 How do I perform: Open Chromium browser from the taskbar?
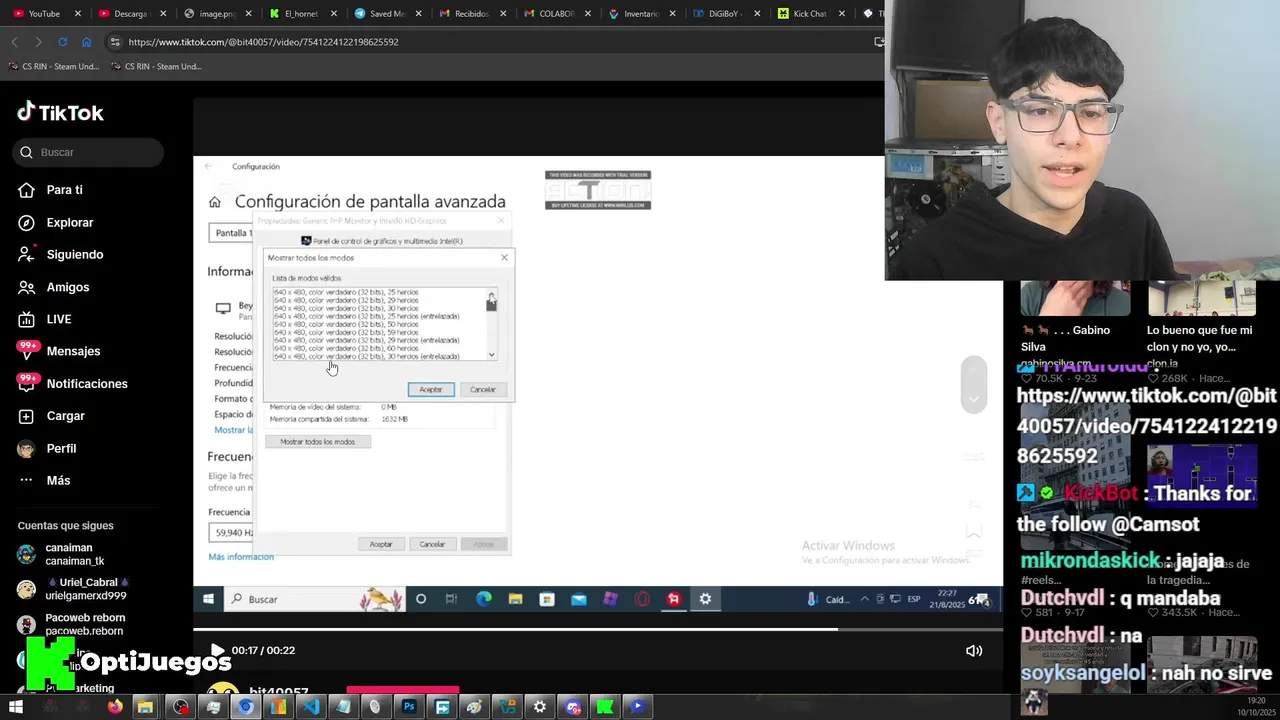(x=245, y=707)
